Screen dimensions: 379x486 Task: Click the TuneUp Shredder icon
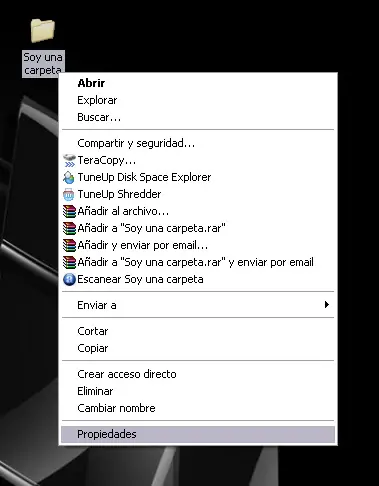coord(69,194)
